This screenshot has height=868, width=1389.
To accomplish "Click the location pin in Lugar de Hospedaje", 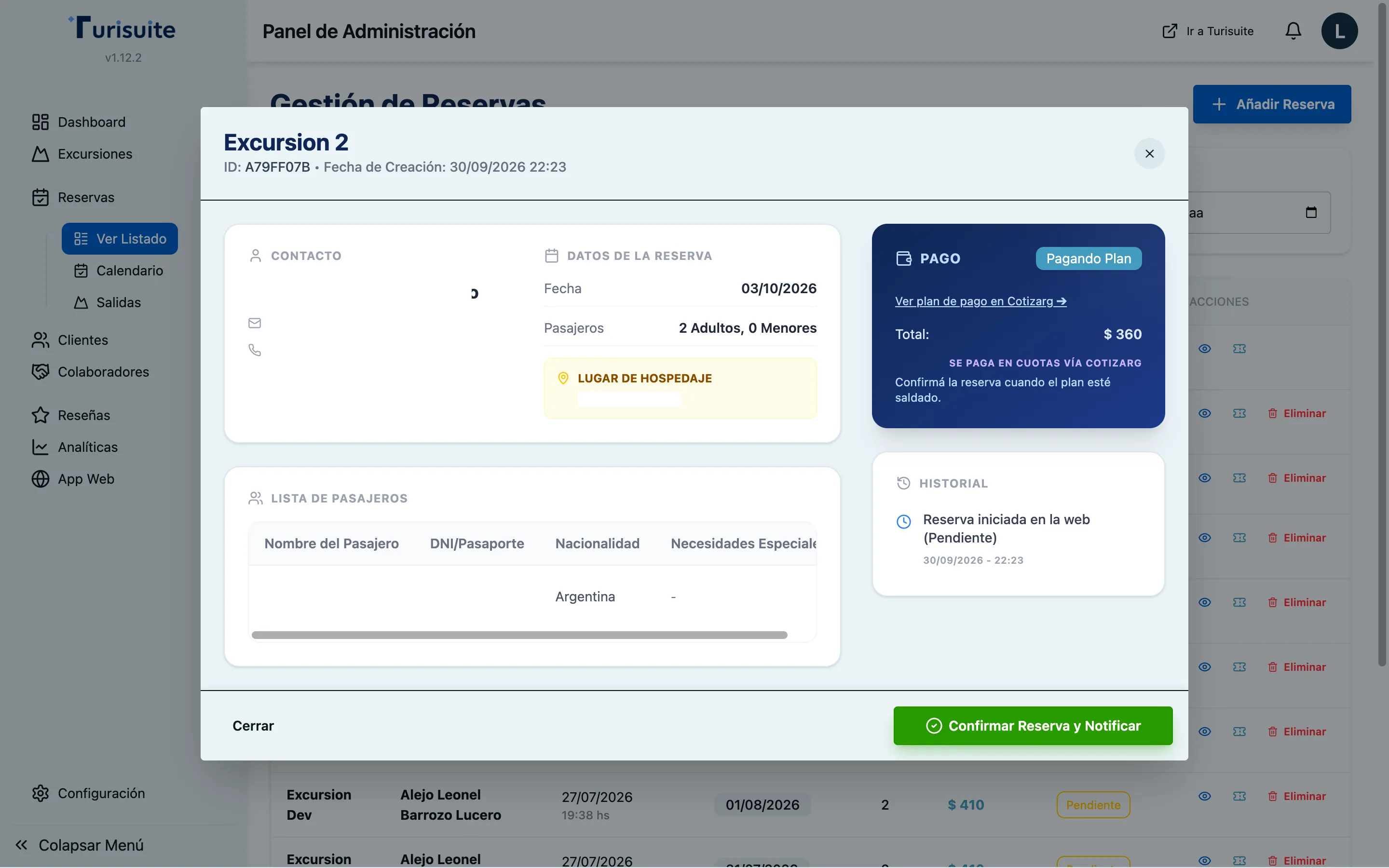I will tap(563, 379).
